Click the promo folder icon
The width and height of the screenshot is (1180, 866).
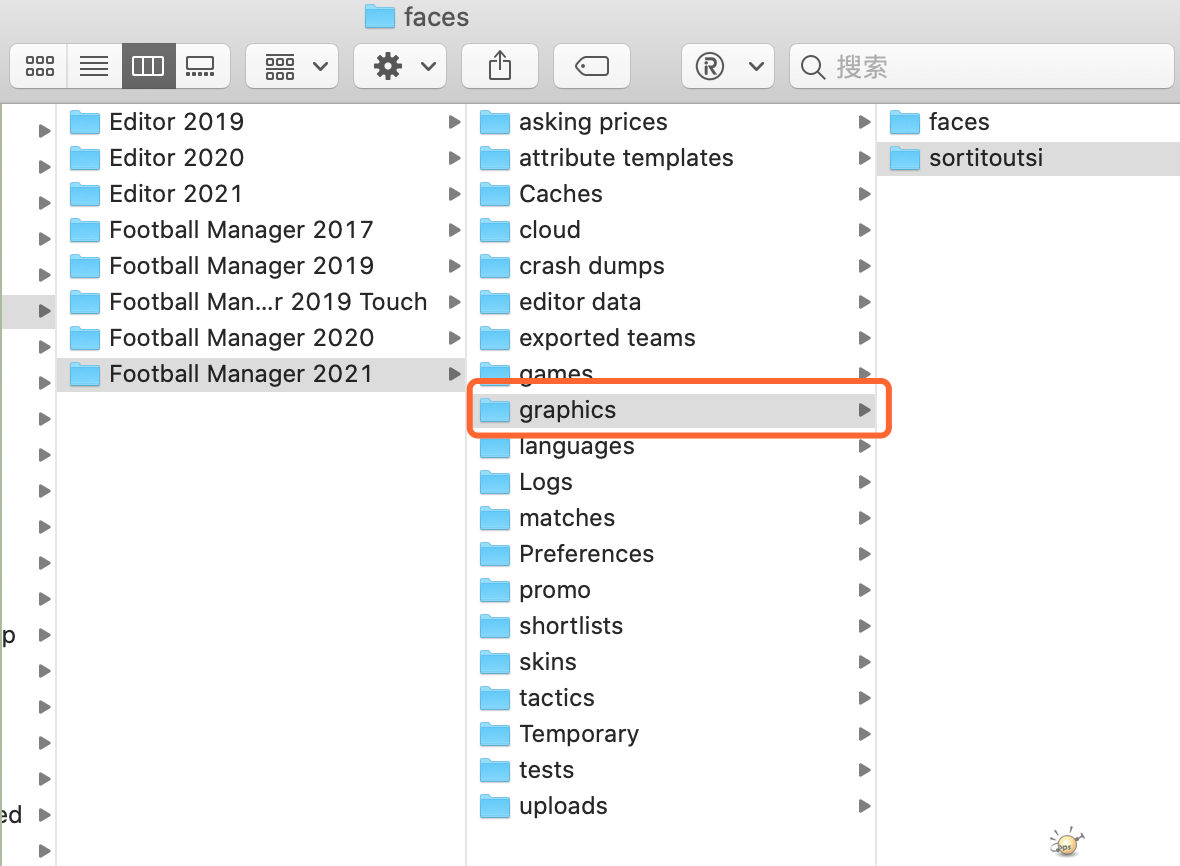coord(494,591)
